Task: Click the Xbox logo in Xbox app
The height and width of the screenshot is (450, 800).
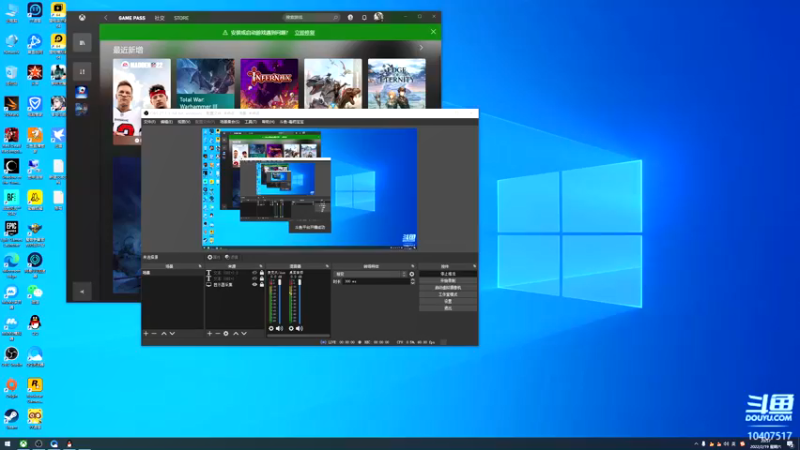Action: coord(82,17)
